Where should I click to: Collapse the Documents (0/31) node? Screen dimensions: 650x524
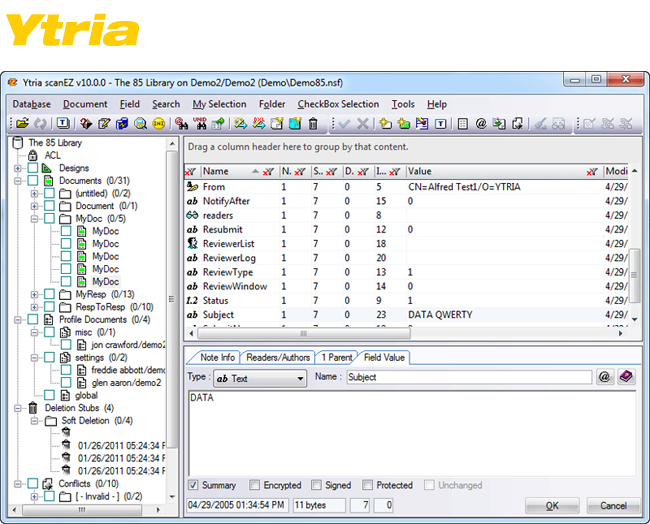click(x=17, y=181)
